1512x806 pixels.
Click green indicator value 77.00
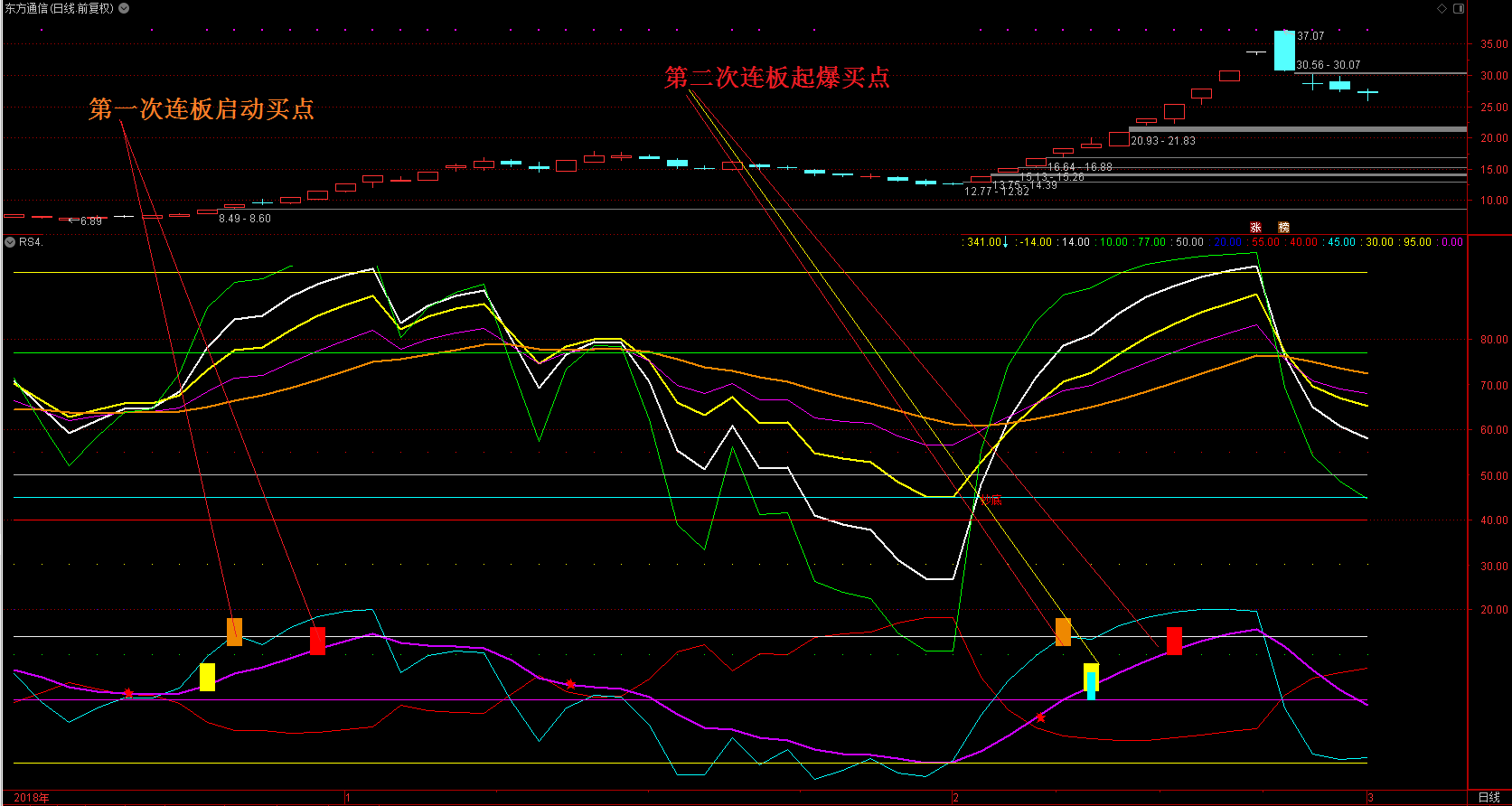coord(1151,242)
